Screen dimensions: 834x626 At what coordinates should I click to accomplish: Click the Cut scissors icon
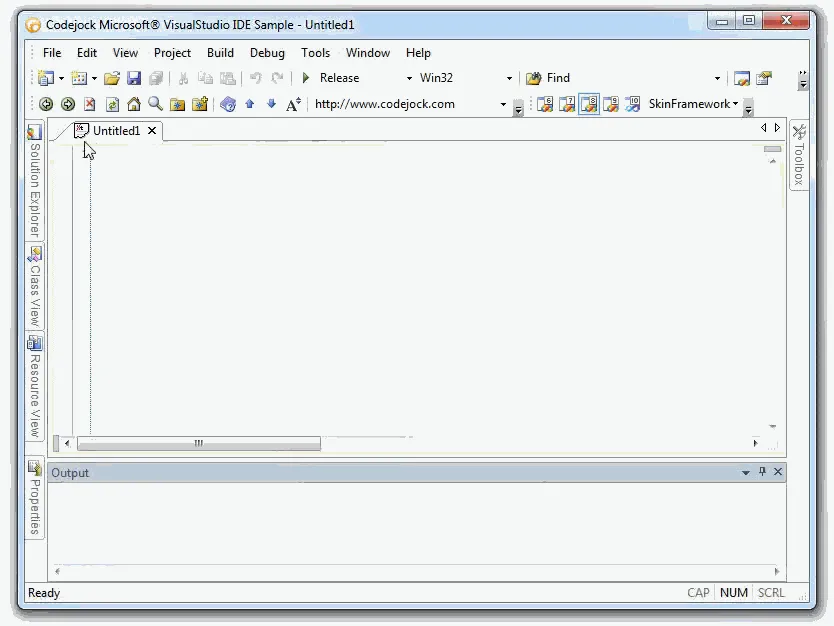click(184, 78)
